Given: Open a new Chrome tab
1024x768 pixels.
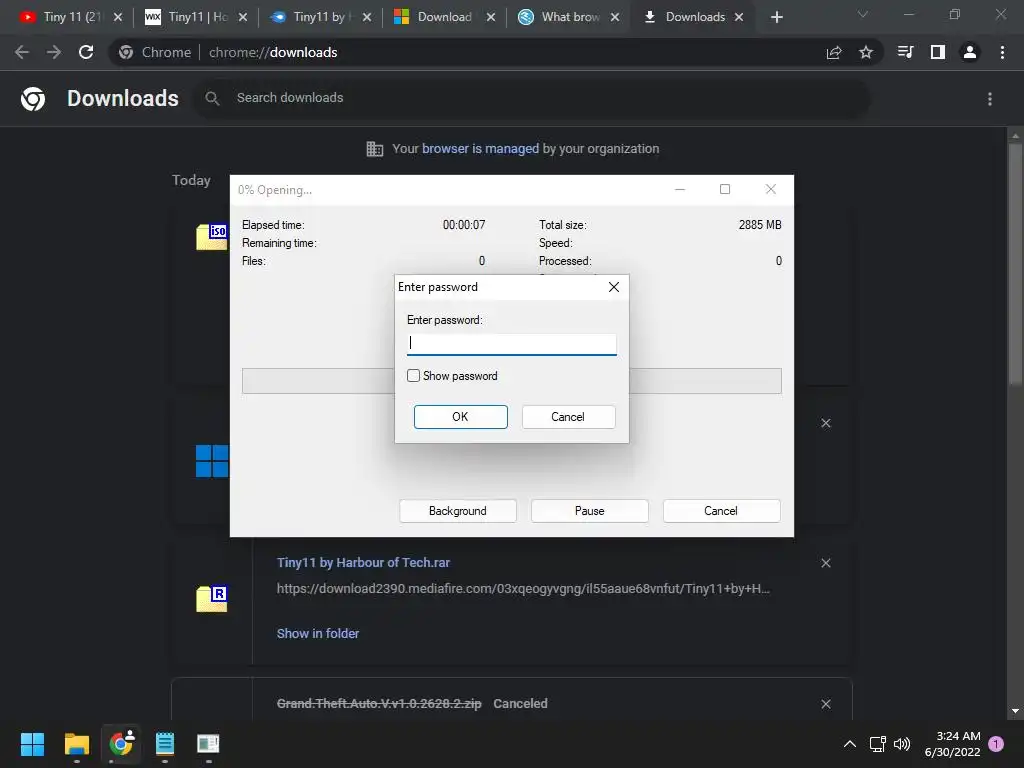Looking at the screenshot, I should (x=776, y=17).
